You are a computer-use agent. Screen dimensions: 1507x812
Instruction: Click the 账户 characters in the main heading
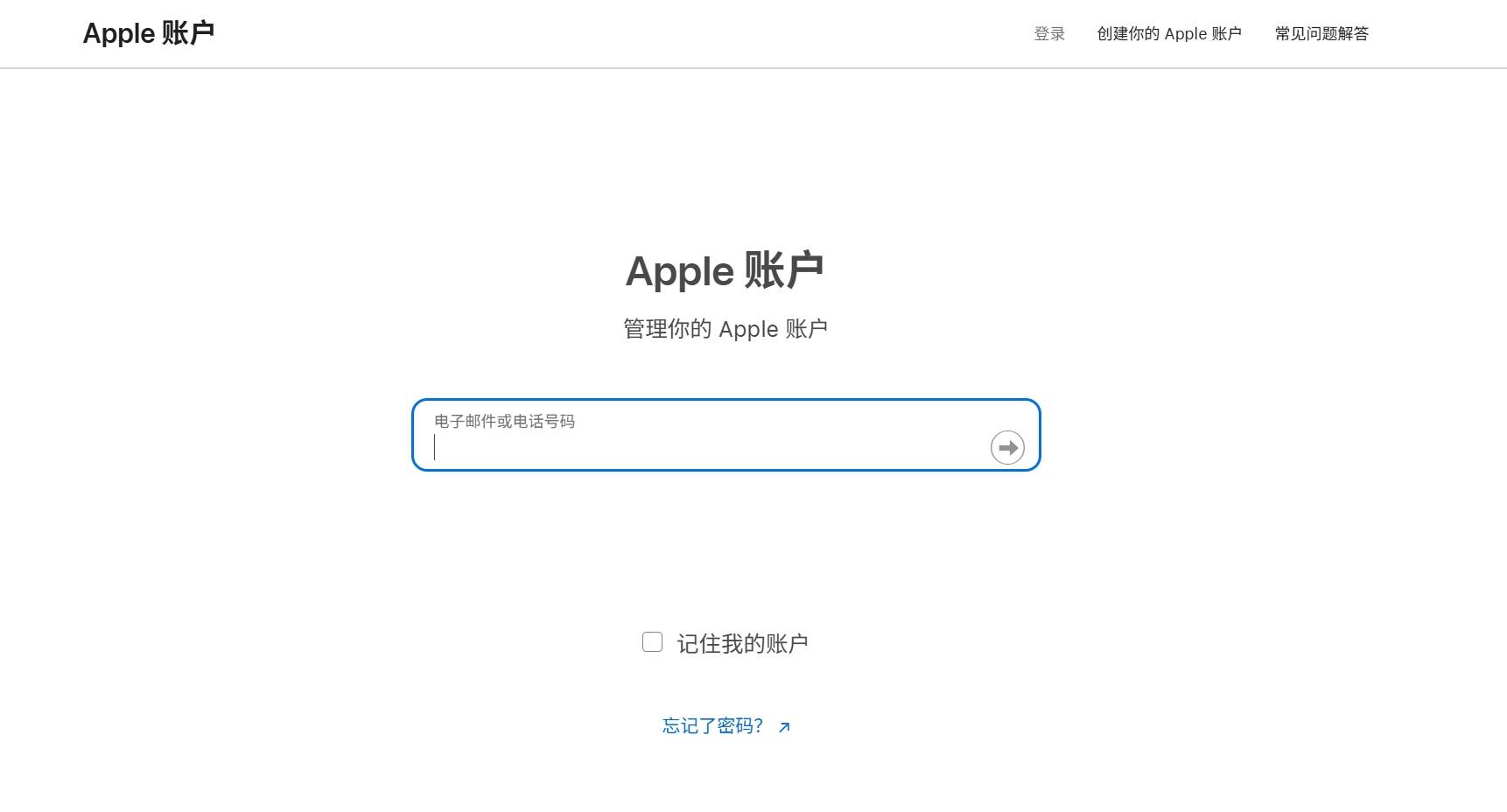click(784, 270)
